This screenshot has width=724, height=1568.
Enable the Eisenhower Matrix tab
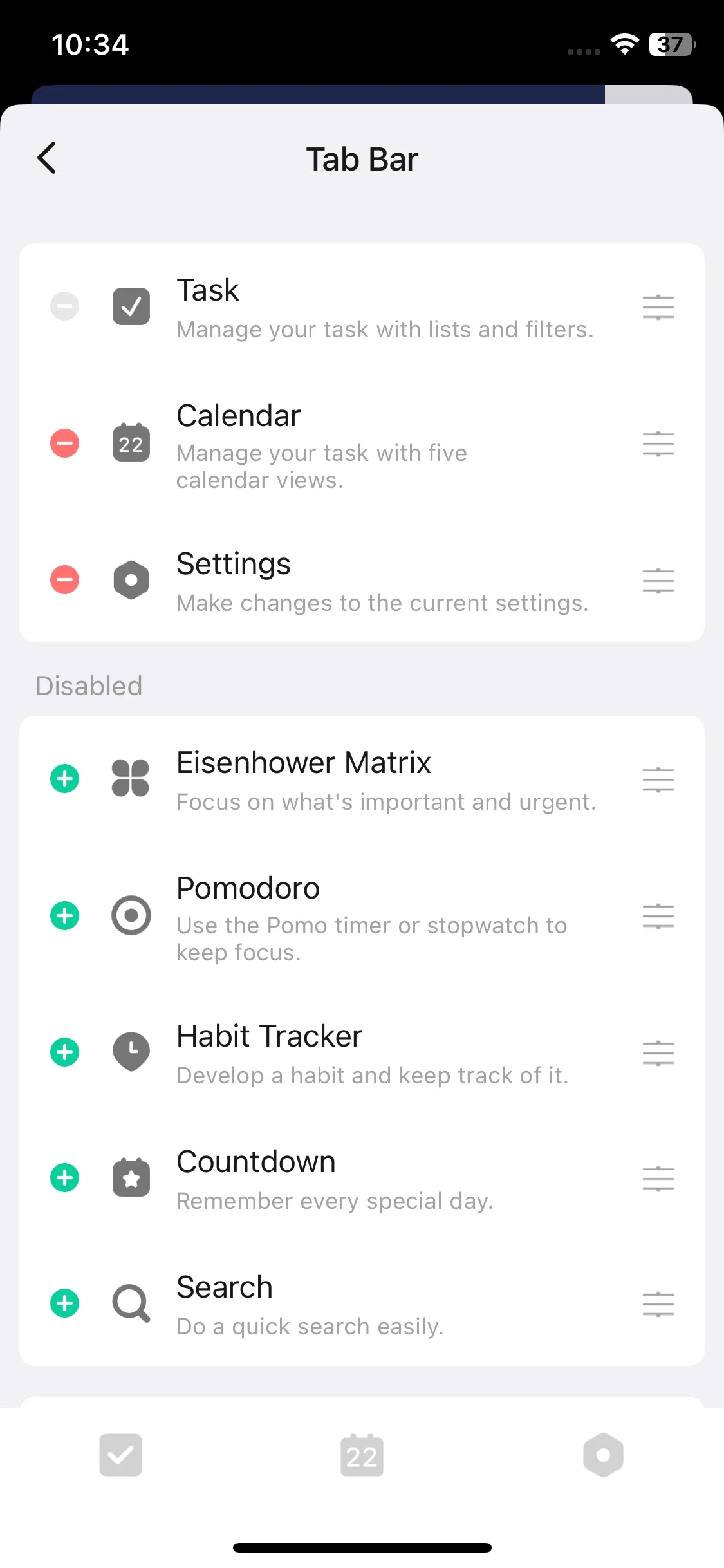[x=65, y=779]
